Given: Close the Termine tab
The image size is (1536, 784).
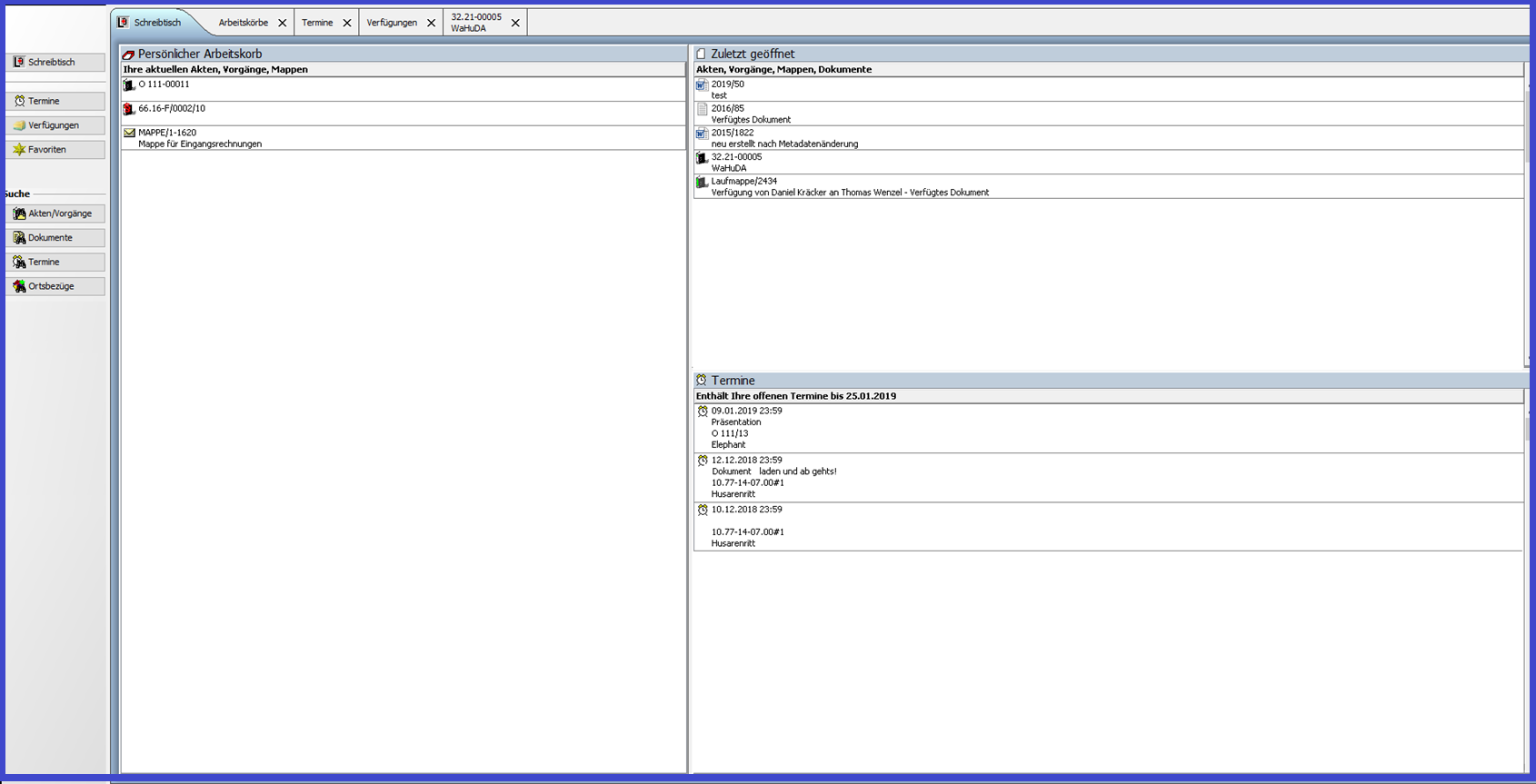Looking at the screenshot, I should 347,24.
